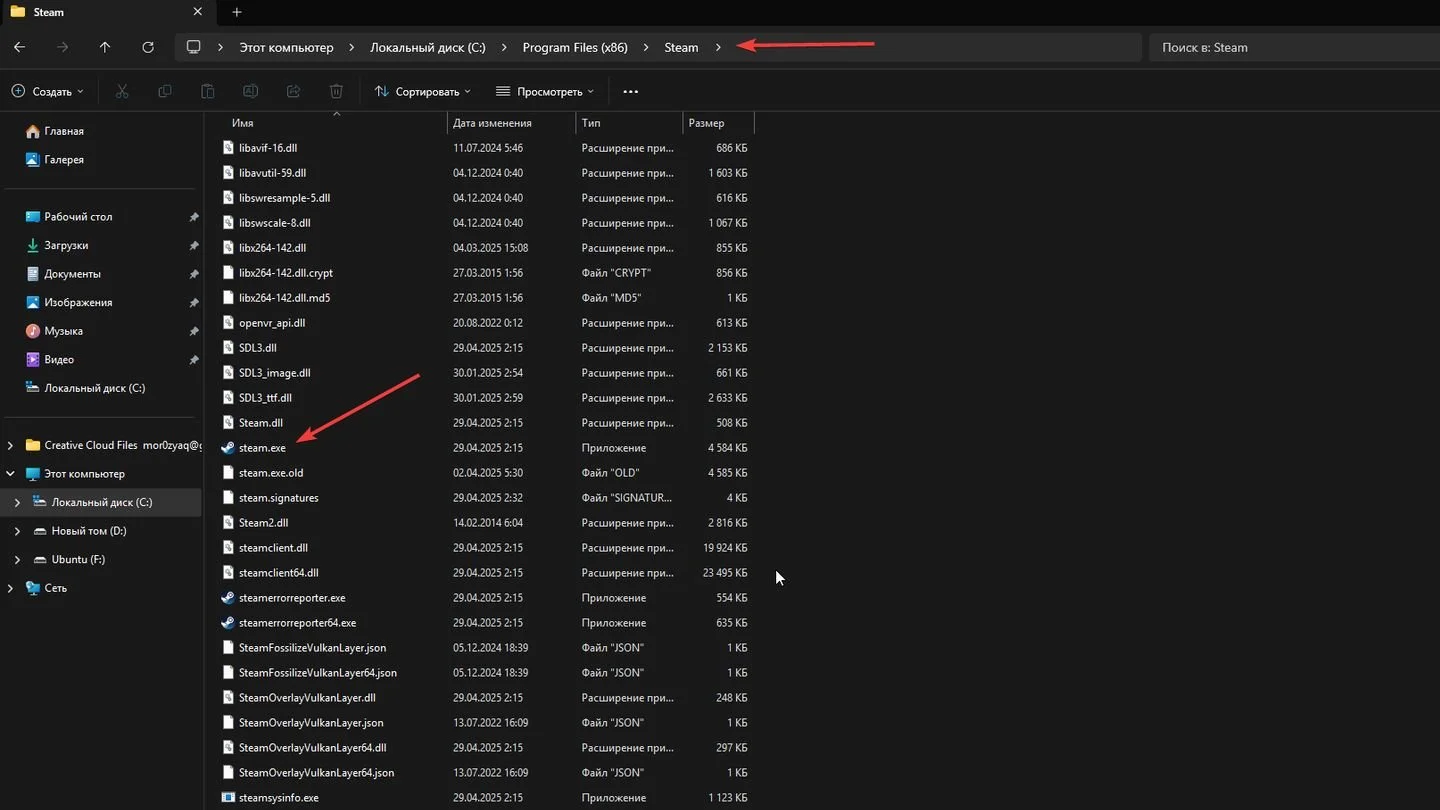Click the Поиск в: Steam search box

1294,47
